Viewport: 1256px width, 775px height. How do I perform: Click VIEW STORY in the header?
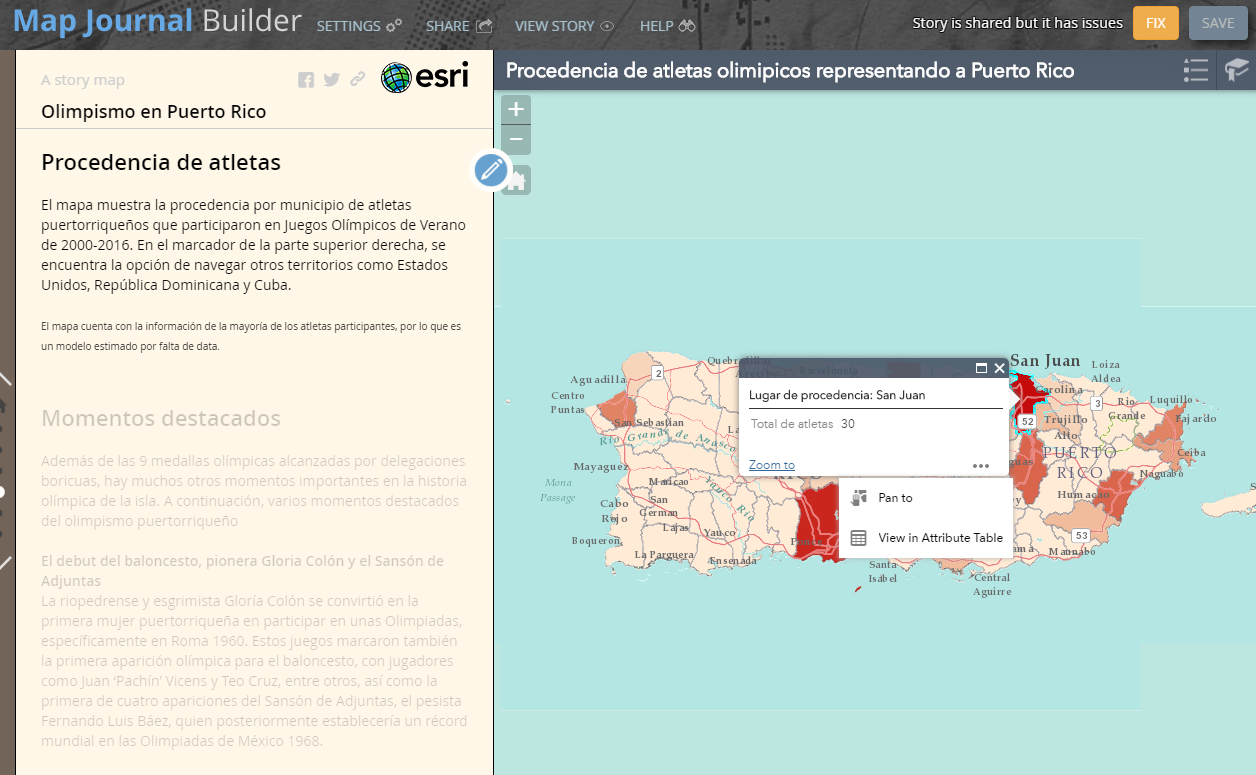pyautogui.click(x=565, y=26)
